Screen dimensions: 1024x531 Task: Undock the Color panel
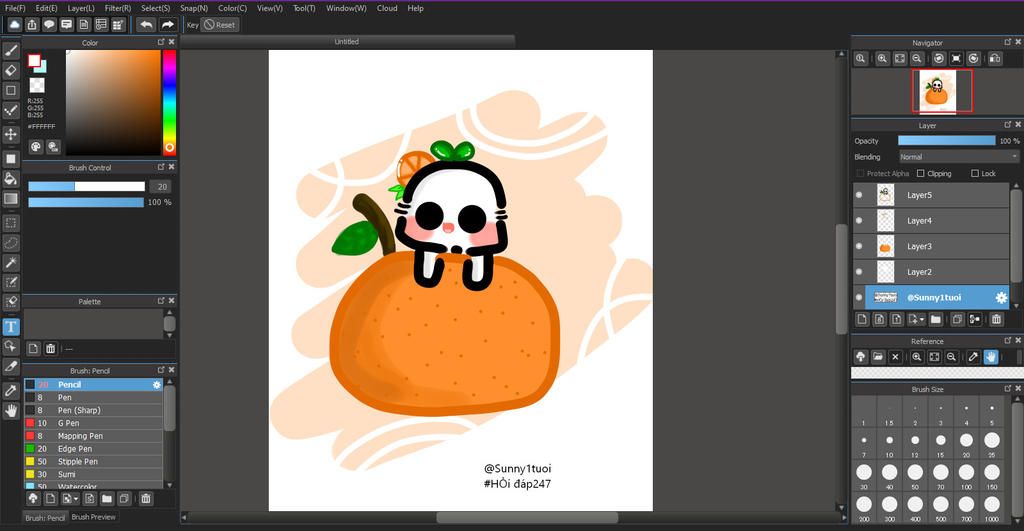pyautogui.click(x=161, y=42)
